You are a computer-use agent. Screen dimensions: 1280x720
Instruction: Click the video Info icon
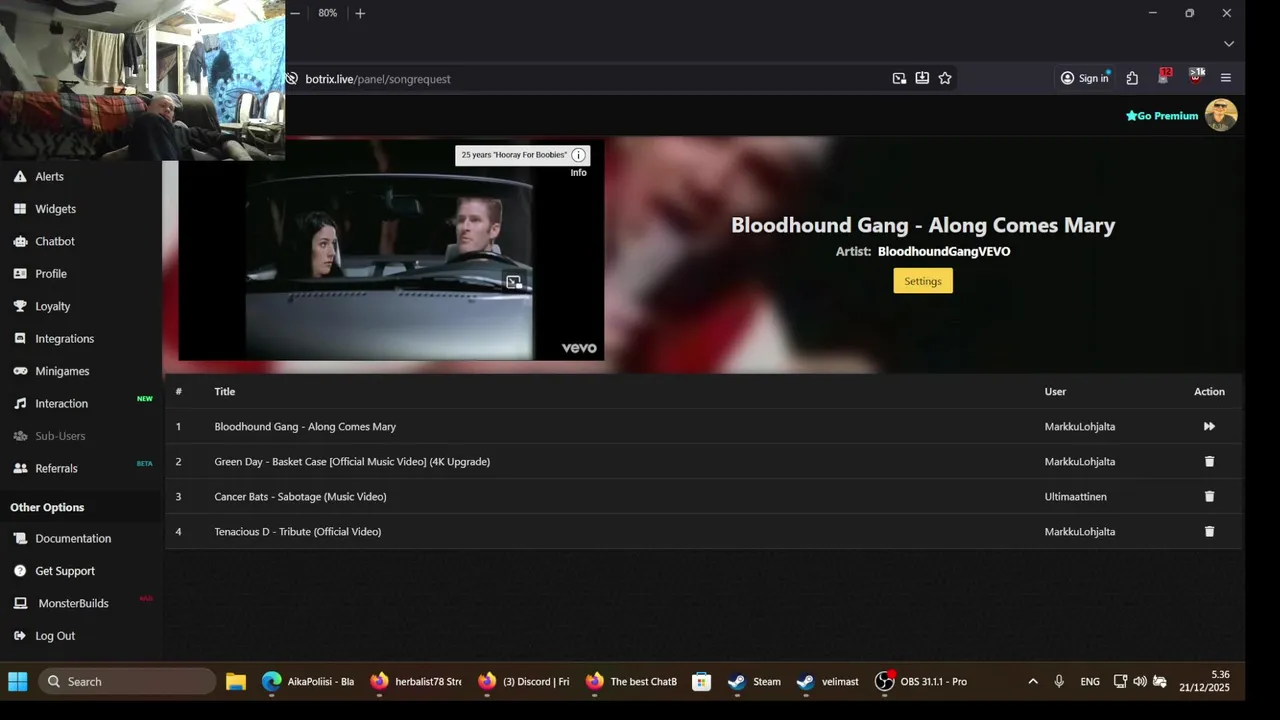578,155
